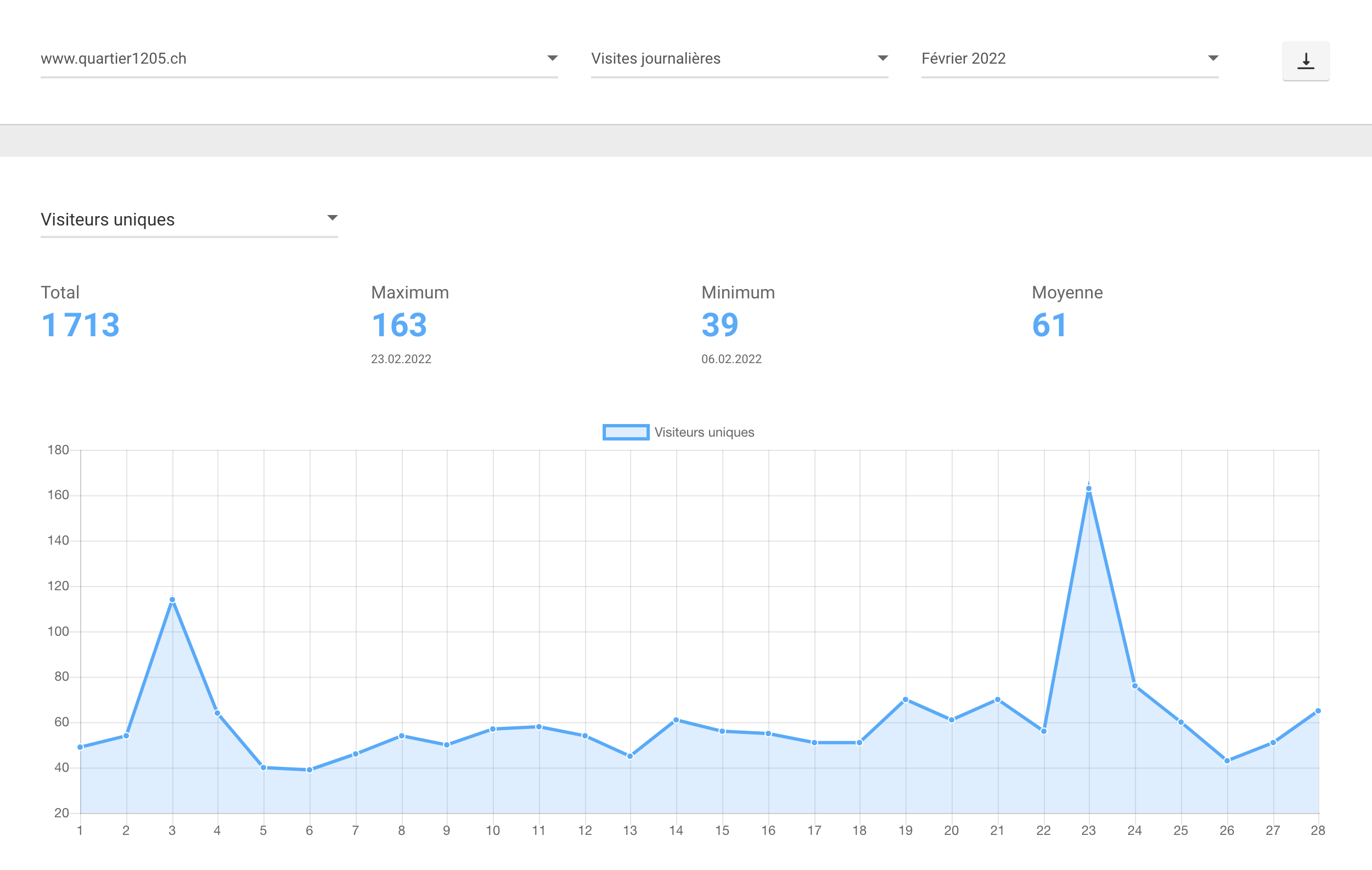Select the data point on day 3
This screenshot has width=1372, height=870.
[172, 600]
